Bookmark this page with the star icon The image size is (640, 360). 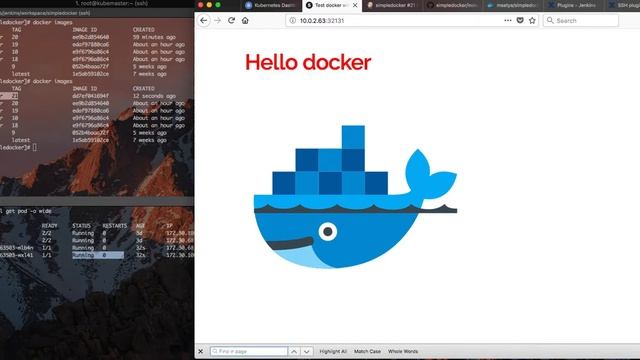click(532, 20)
